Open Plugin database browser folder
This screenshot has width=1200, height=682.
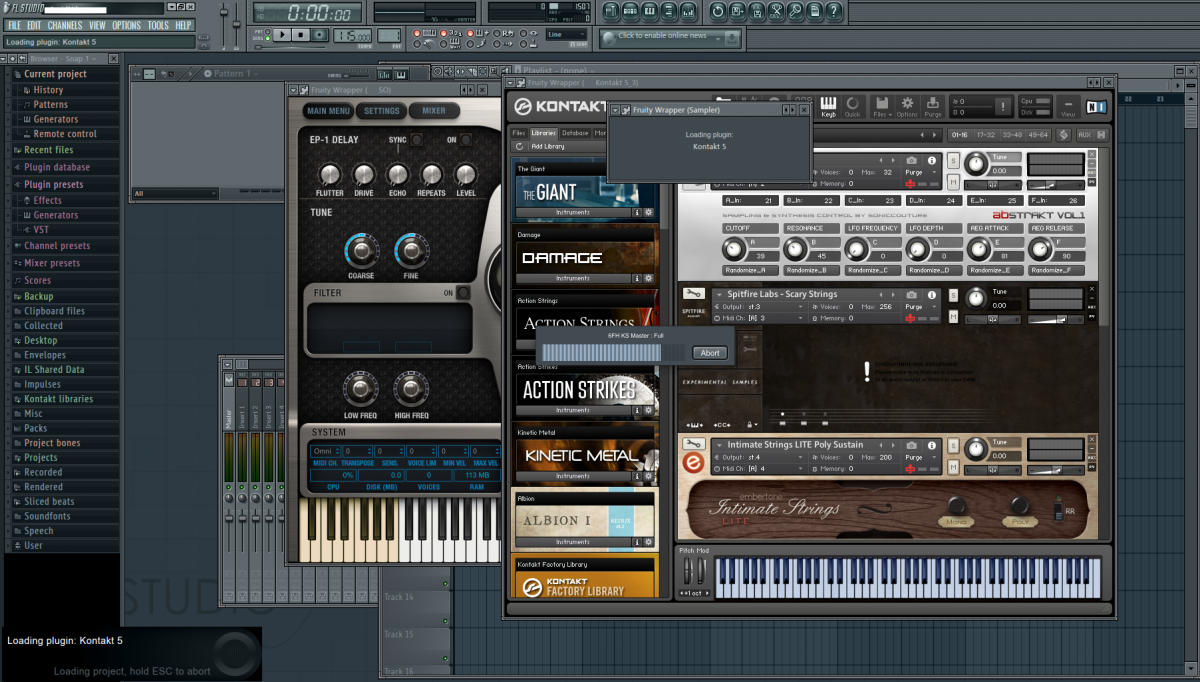click(x=56, y=167)
